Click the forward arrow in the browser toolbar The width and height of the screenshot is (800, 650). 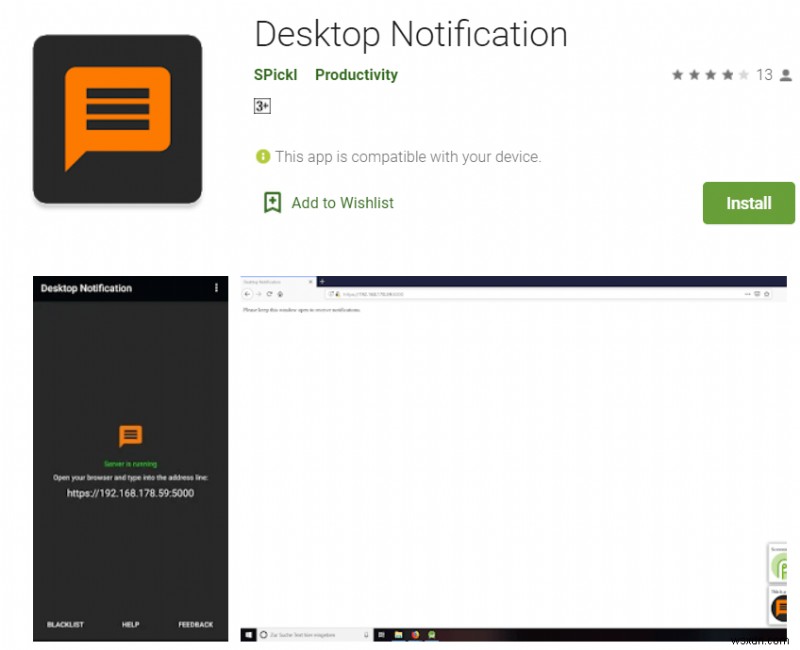click(x=260, y=294)
